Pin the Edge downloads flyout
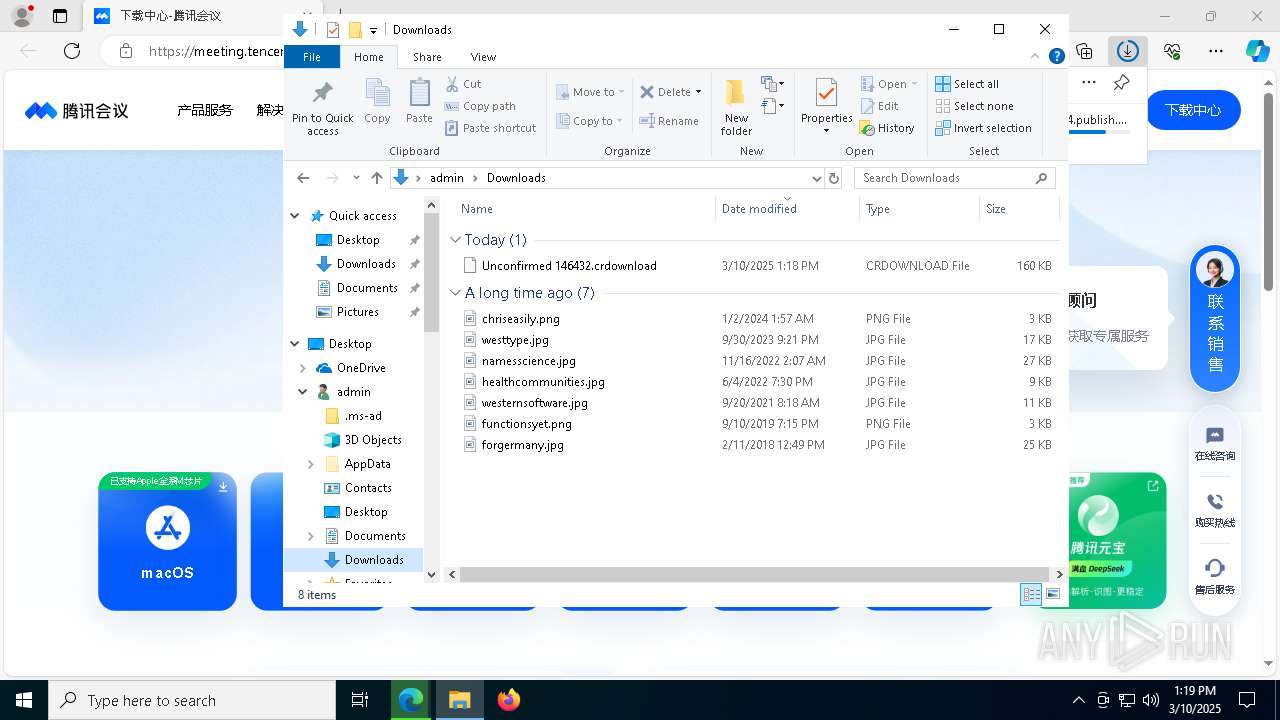Image resolution: width=1280 pixels, height=720 pixels. click(1122, 83)
